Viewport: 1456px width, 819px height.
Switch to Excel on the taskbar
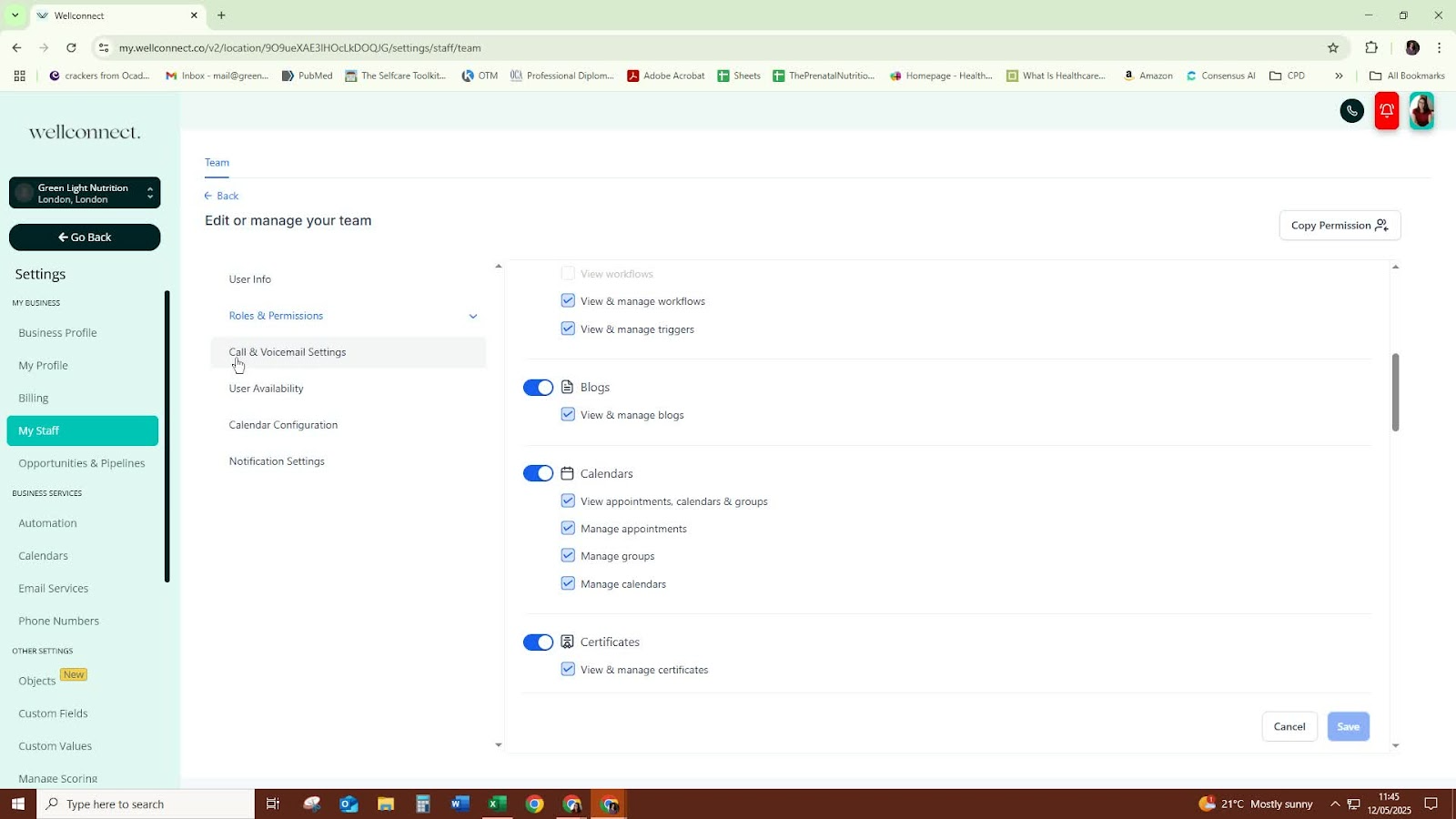tap(497, 804)
